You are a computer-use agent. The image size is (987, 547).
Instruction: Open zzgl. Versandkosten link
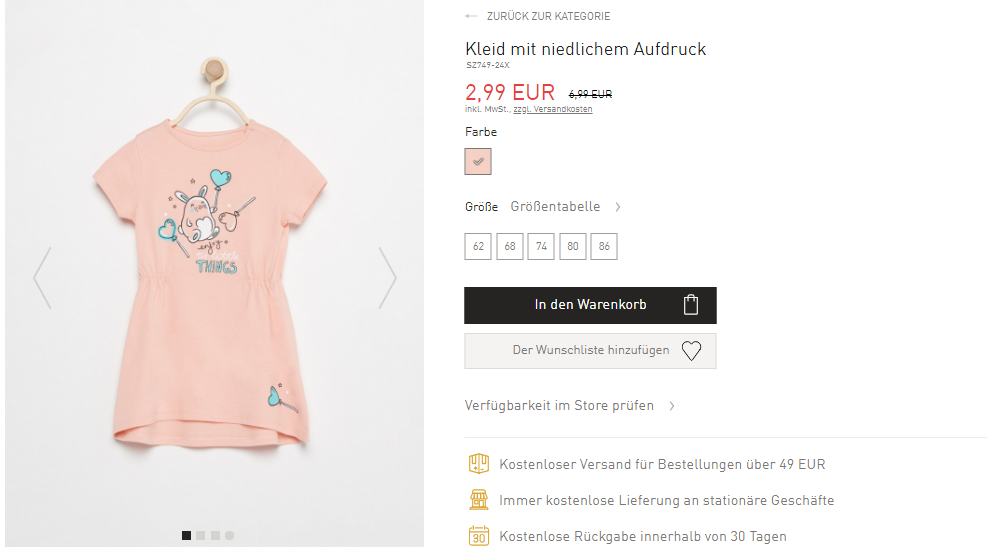553,109
